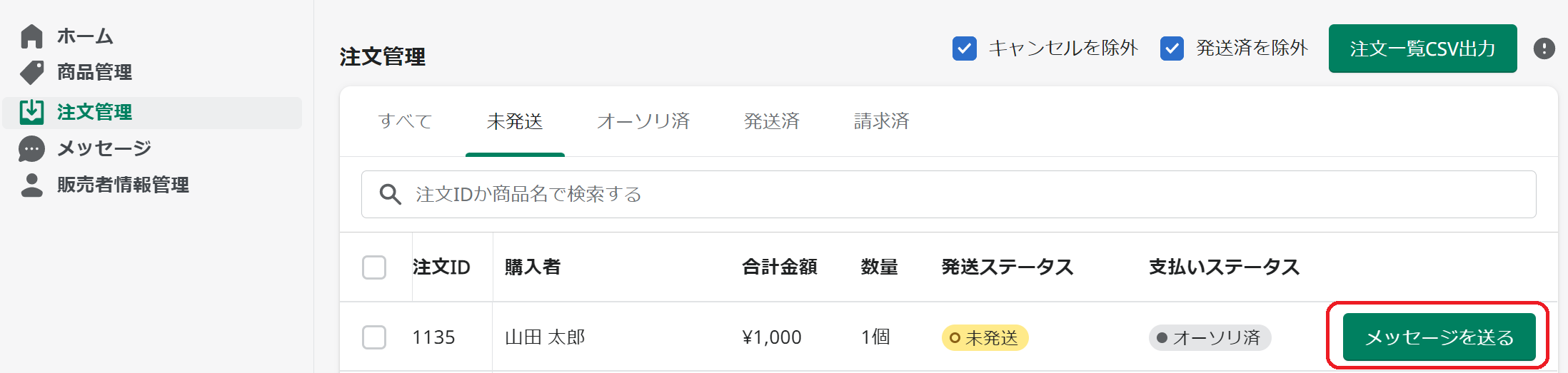
Task: Open the 請求済 tab
Action: pos(881,121)
